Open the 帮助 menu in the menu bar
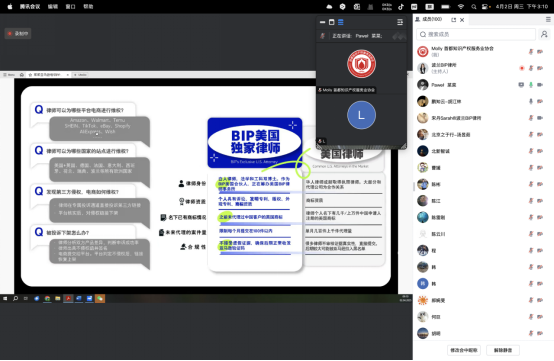This screenshot has height=361, width=554. [x=88, y=6]
